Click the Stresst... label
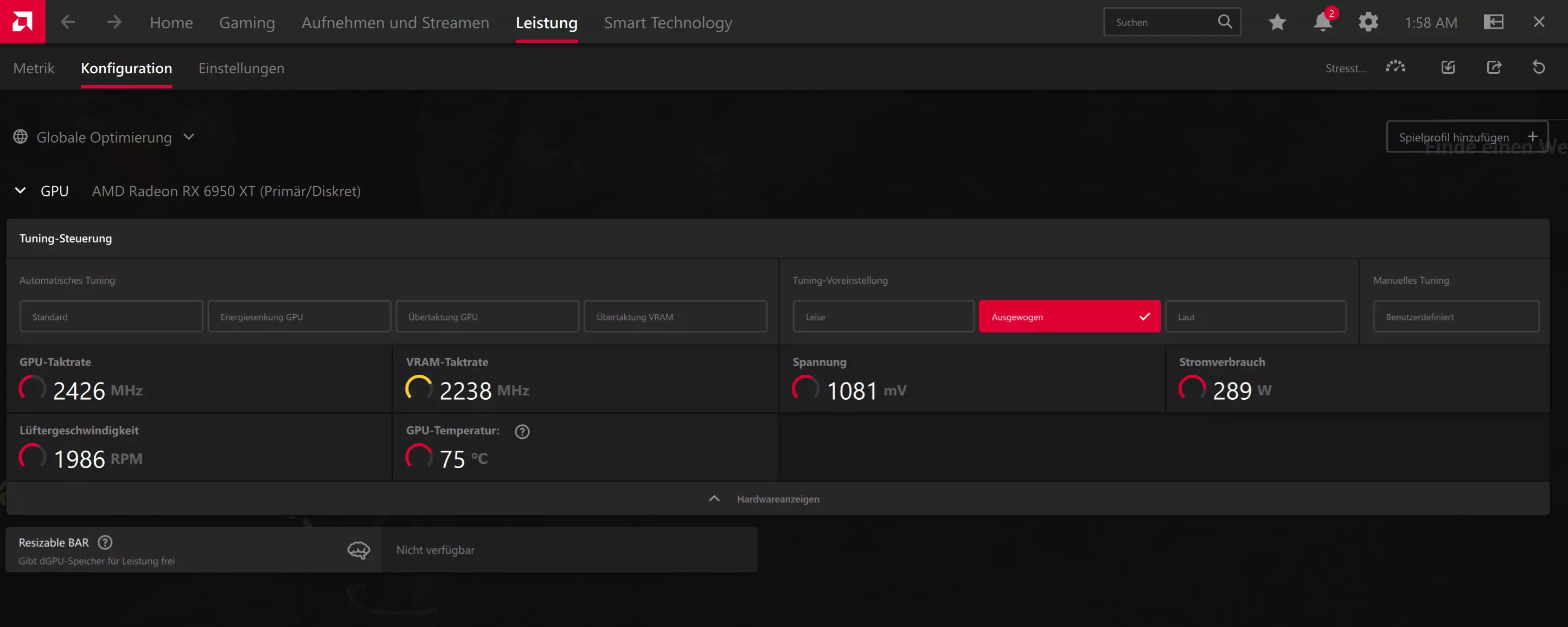1568x627 pixels. point(1346,68)
